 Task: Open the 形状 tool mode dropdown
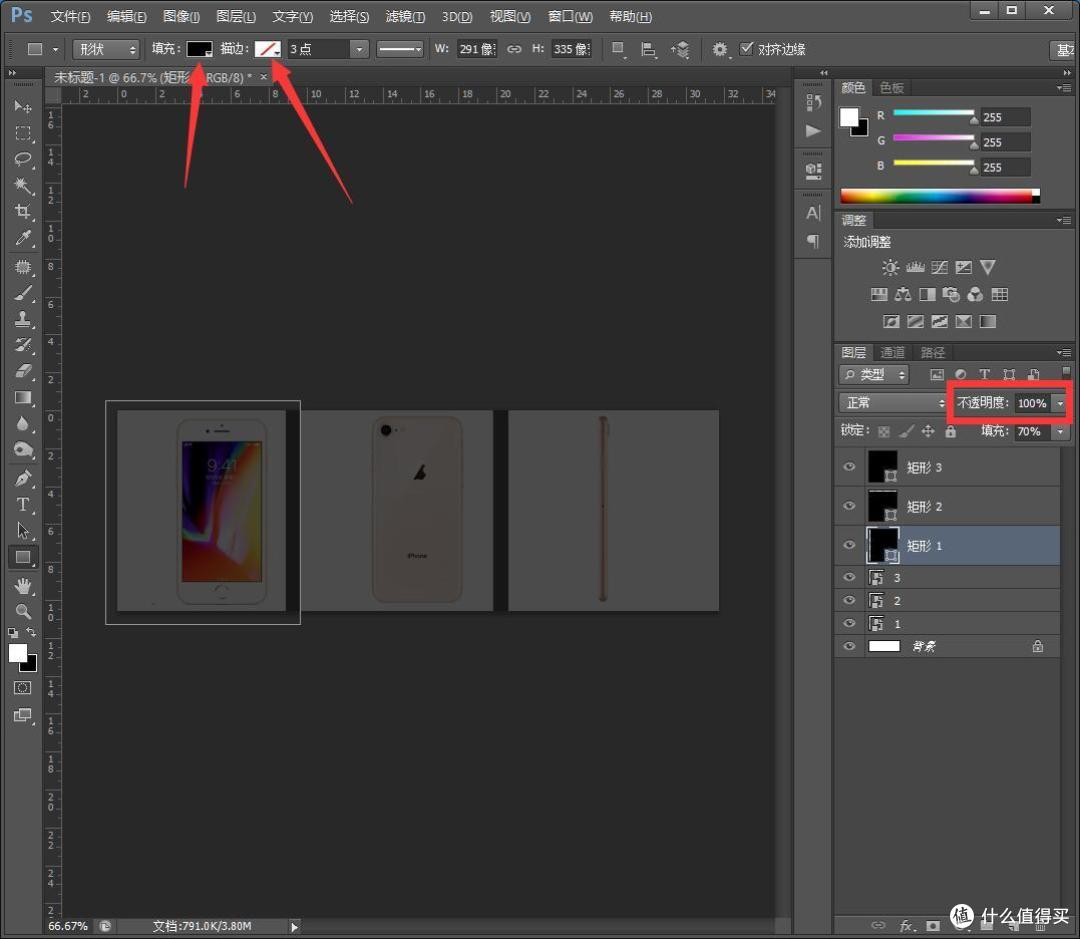point(106,50)
